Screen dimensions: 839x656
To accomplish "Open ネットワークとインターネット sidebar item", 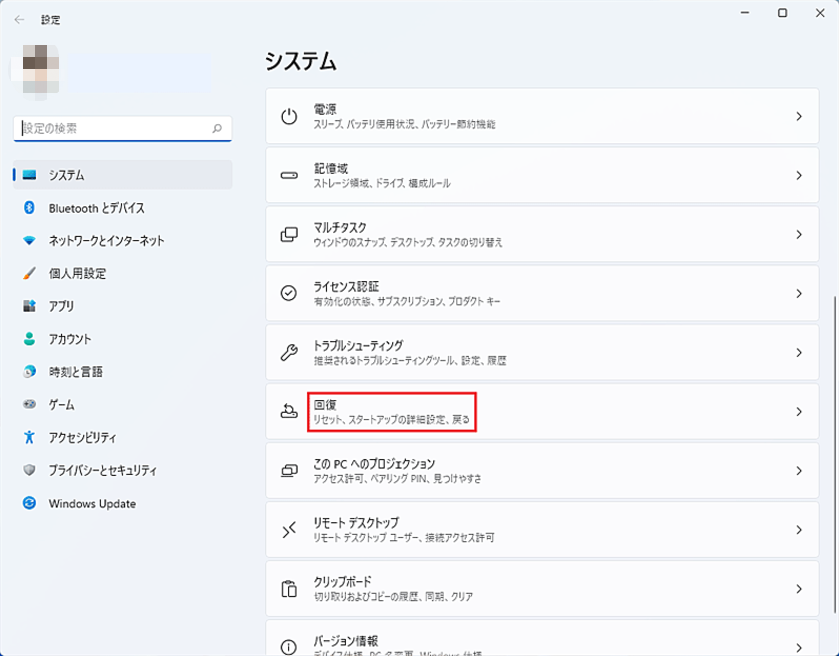I will point(107,241).
